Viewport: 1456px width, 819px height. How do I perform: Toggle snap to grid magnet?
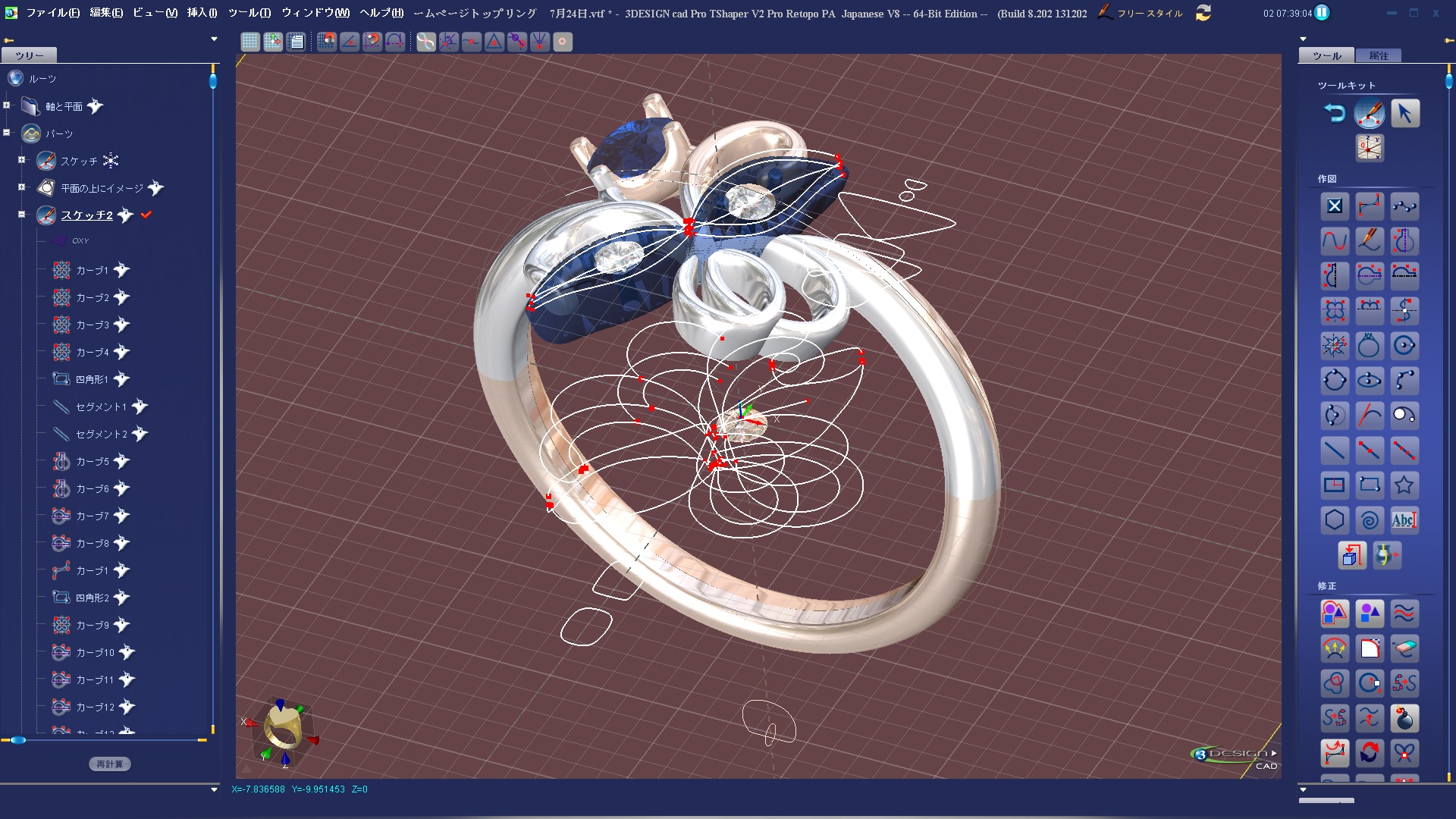tap(327, 42)
